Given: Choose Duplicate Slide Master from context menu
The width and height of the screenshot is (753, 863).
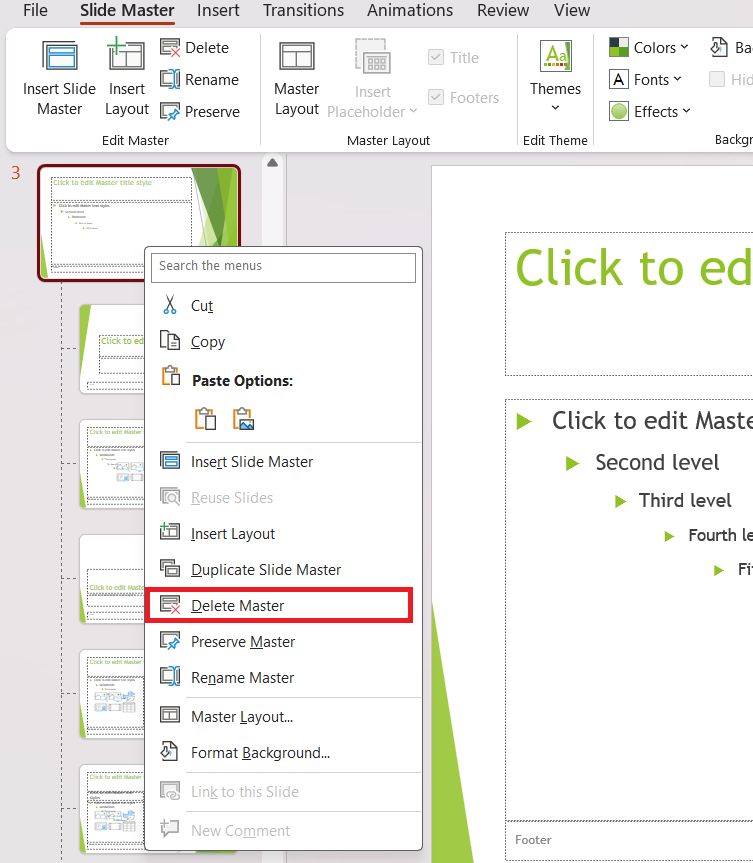Looking at the screenshot, I should 283,570.
